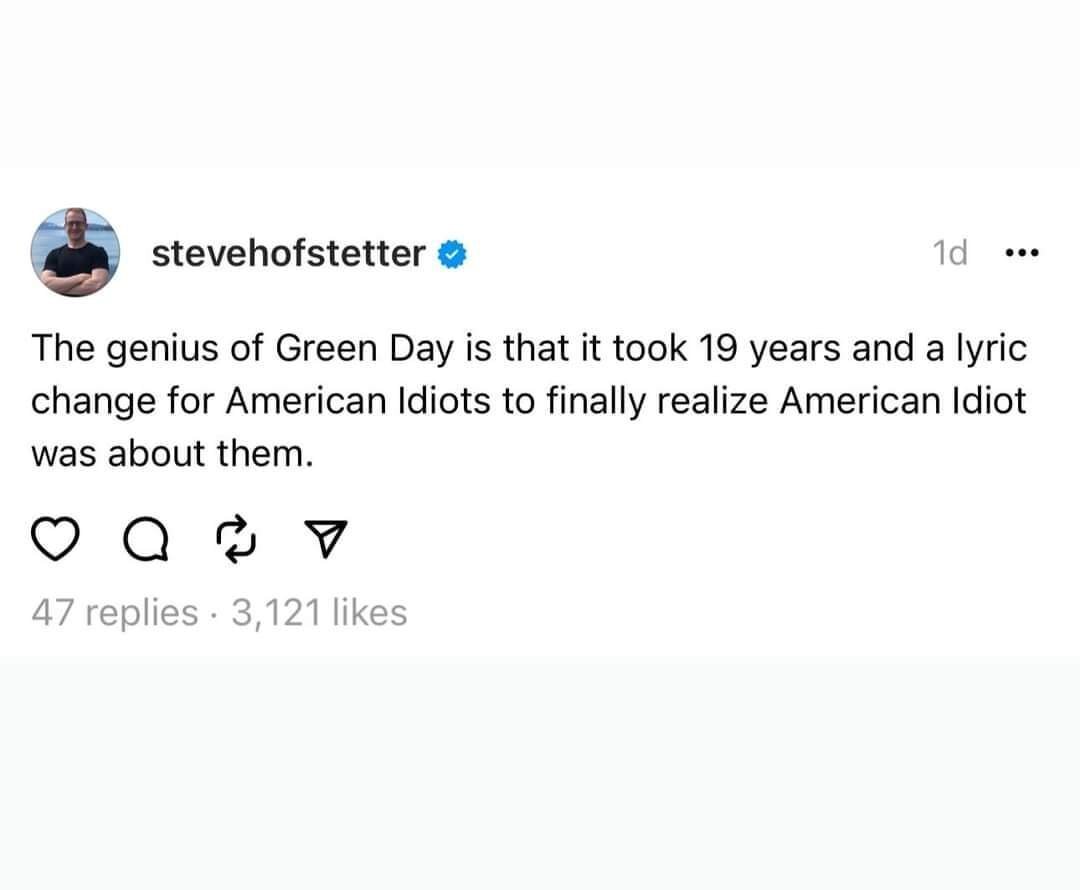The image size is (1080, 890).
Task: Open the full post by clicking its text
Action: [530, 401]
